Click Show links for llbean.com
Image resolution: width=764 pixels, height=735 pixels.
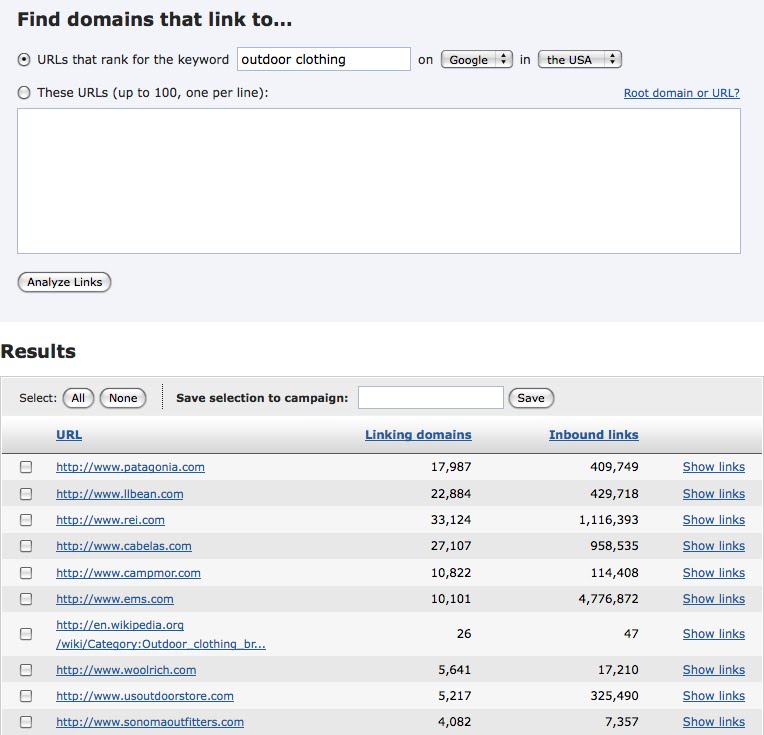[714, 494]
